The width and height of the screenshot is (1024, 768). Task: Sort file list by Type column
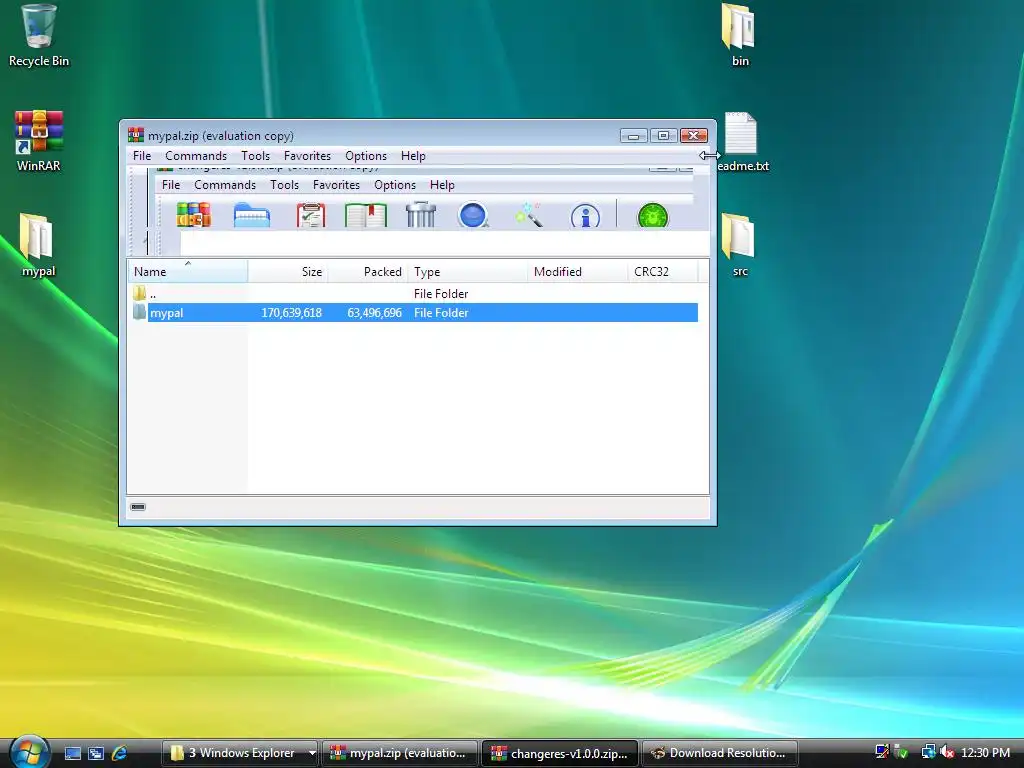click(x=467, y=271)
